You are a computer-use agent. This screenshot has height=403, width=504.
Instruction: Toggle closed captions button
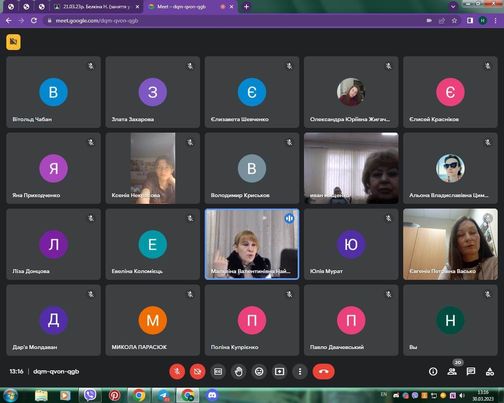[x=218, y=371]
